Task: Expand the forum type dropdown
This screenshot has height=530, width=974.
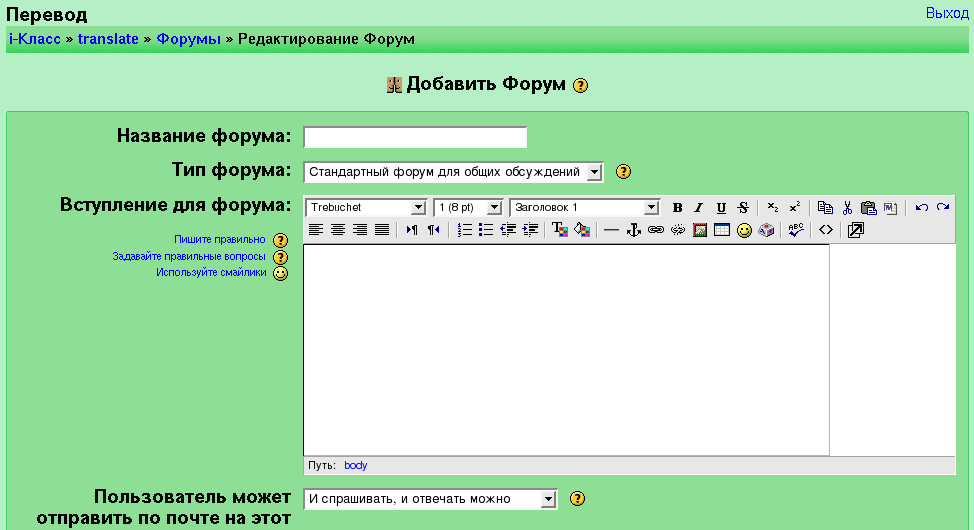Action: coord(453,172)
